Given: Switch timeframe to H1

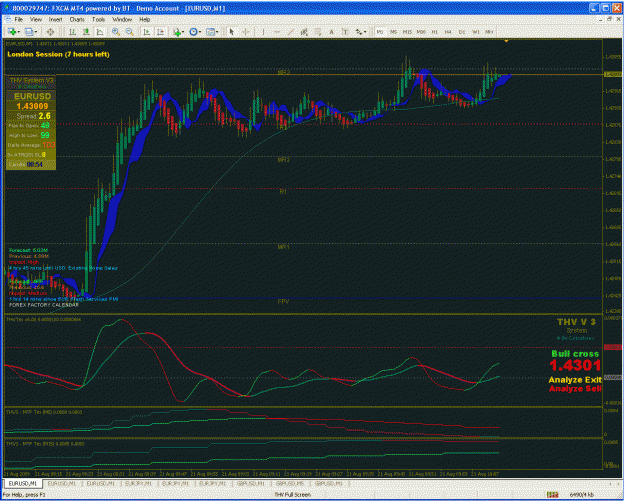Looking at the screenshot, I should [434, 32].
